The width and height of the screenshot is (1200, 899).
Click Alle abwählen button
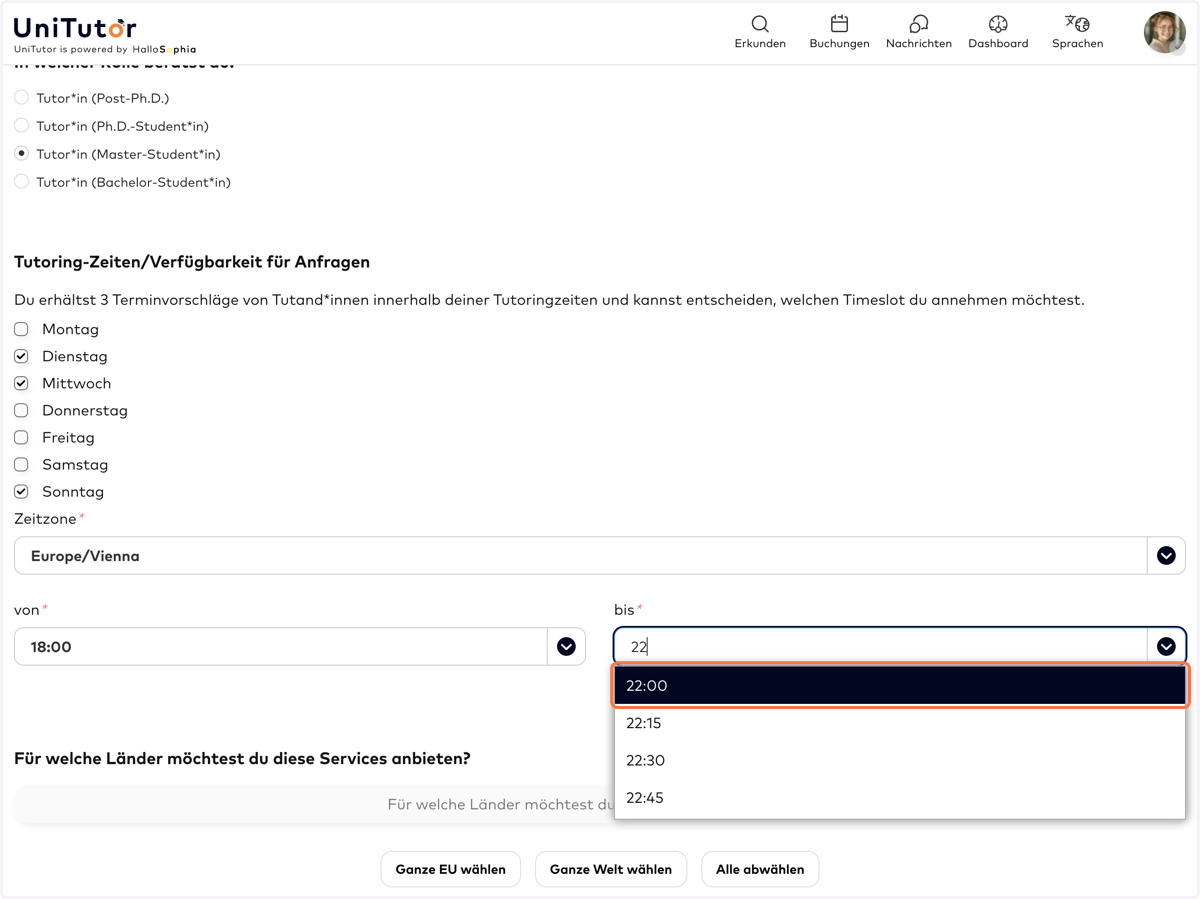tap(760, 869)
